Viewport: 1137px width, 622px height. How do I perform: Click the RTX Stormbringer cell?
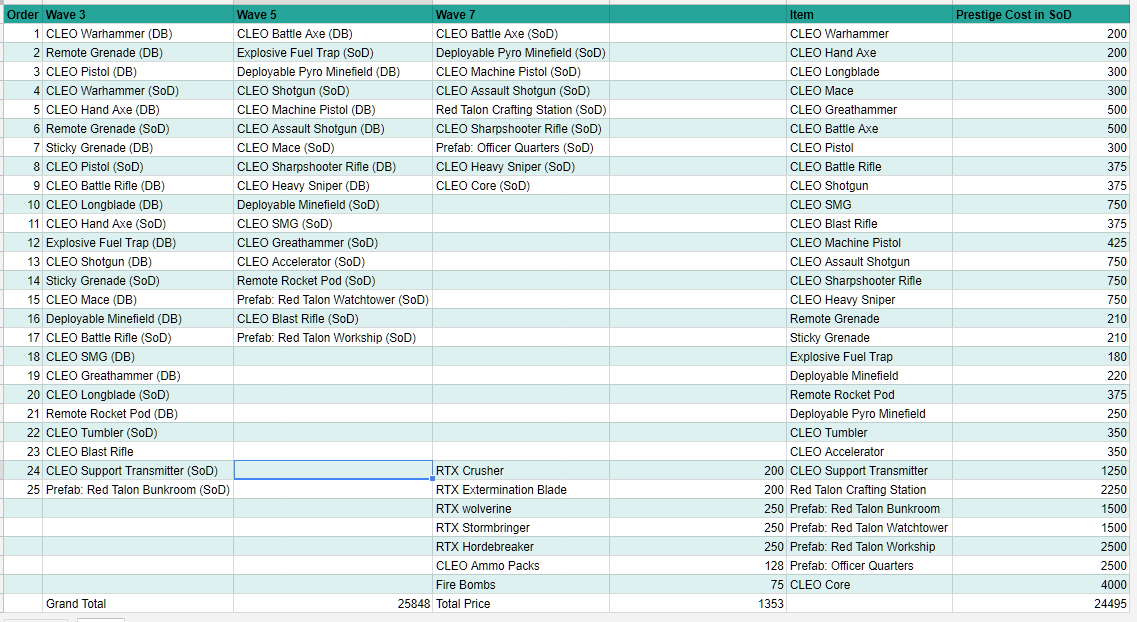pyautogui.click(x=520, y=528)
